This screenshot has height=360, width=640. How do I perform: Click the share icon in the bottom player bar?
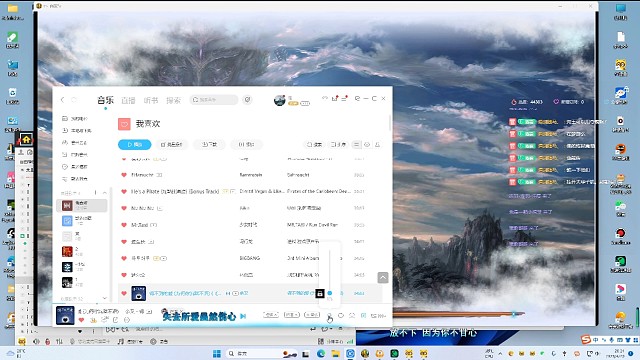point(116,320)
